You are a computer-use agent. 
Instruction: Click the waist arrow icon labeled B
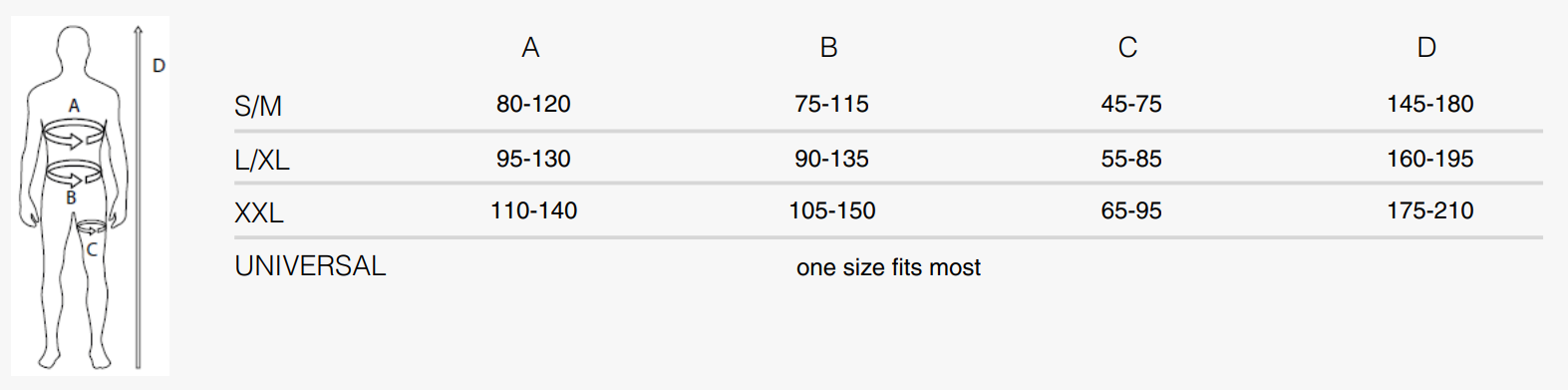coord(74,174)
